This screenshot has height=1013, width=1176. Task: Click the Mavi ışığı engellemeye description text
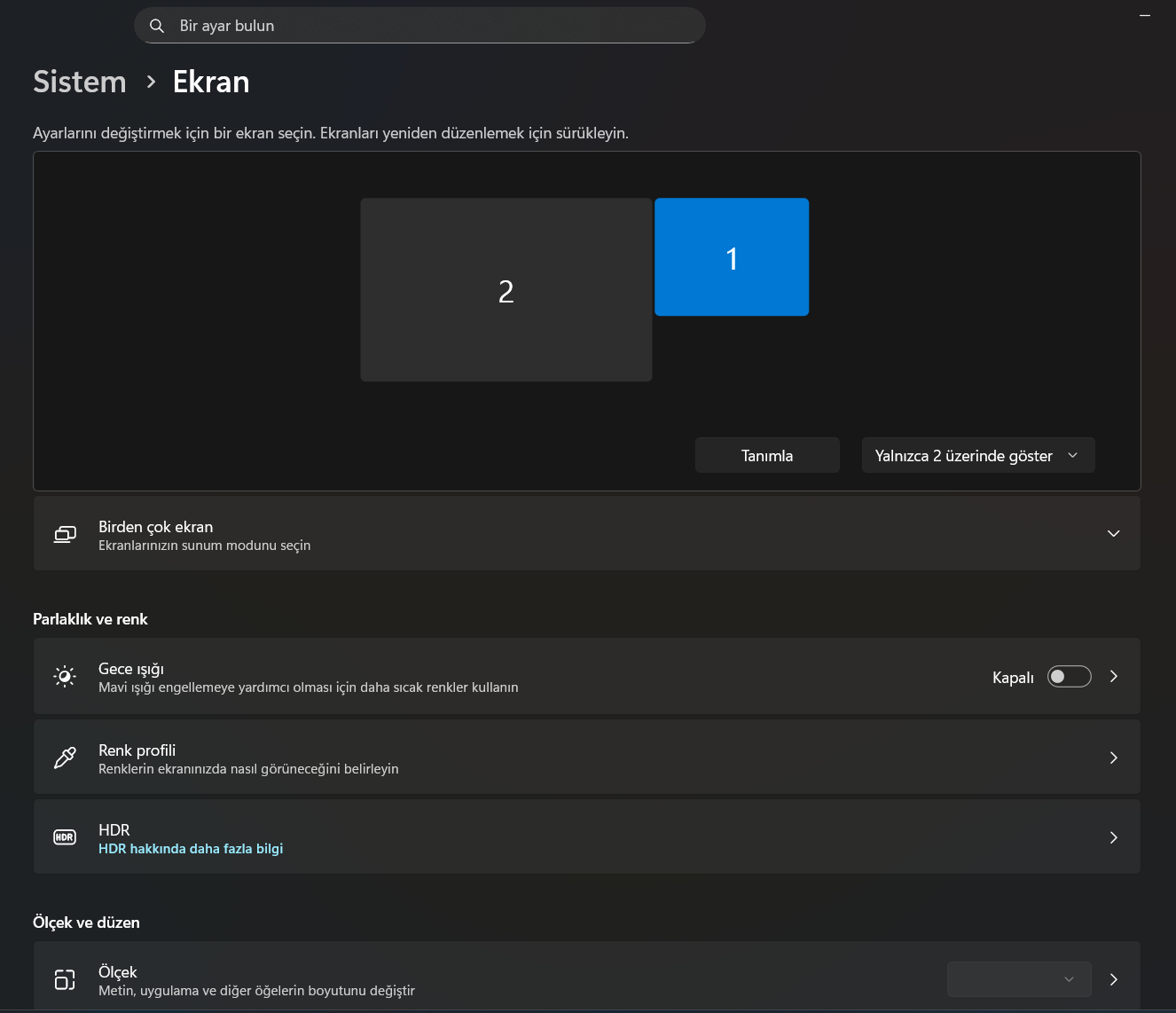[309, 687]
